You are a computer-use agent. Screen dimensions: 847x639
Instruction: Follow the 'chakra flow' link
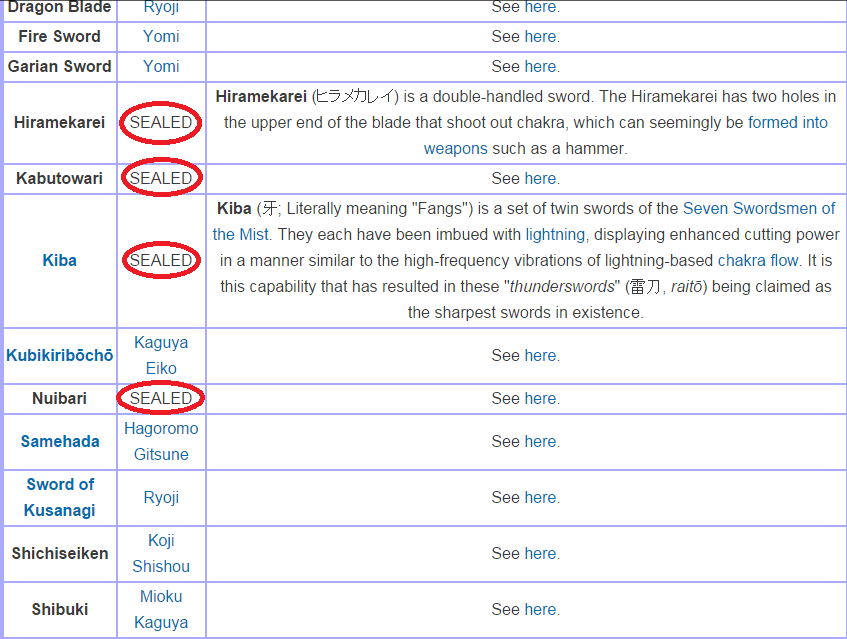[x=758, y=260]
